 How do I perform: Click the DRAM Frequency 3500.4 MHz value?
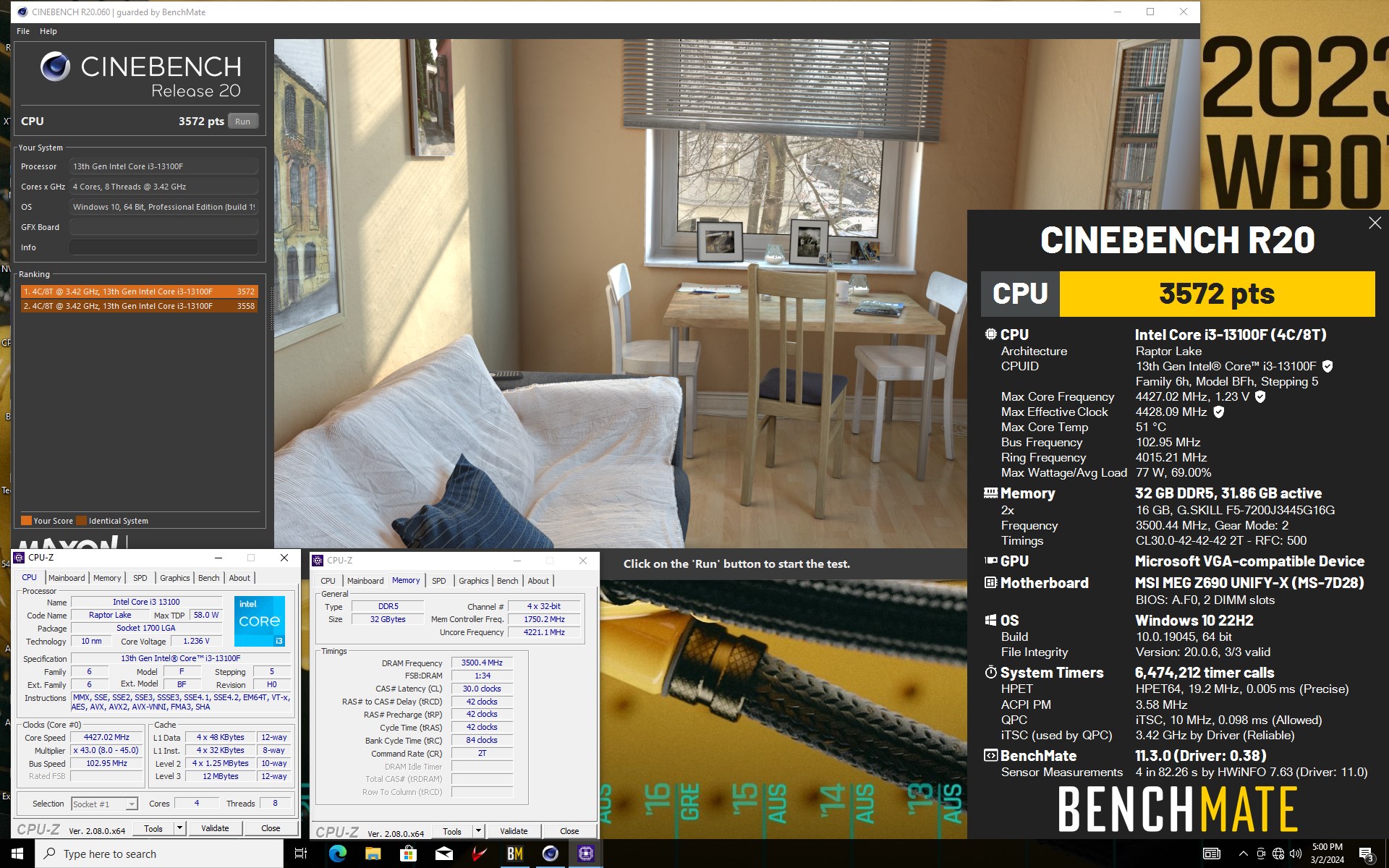[482, 663]
